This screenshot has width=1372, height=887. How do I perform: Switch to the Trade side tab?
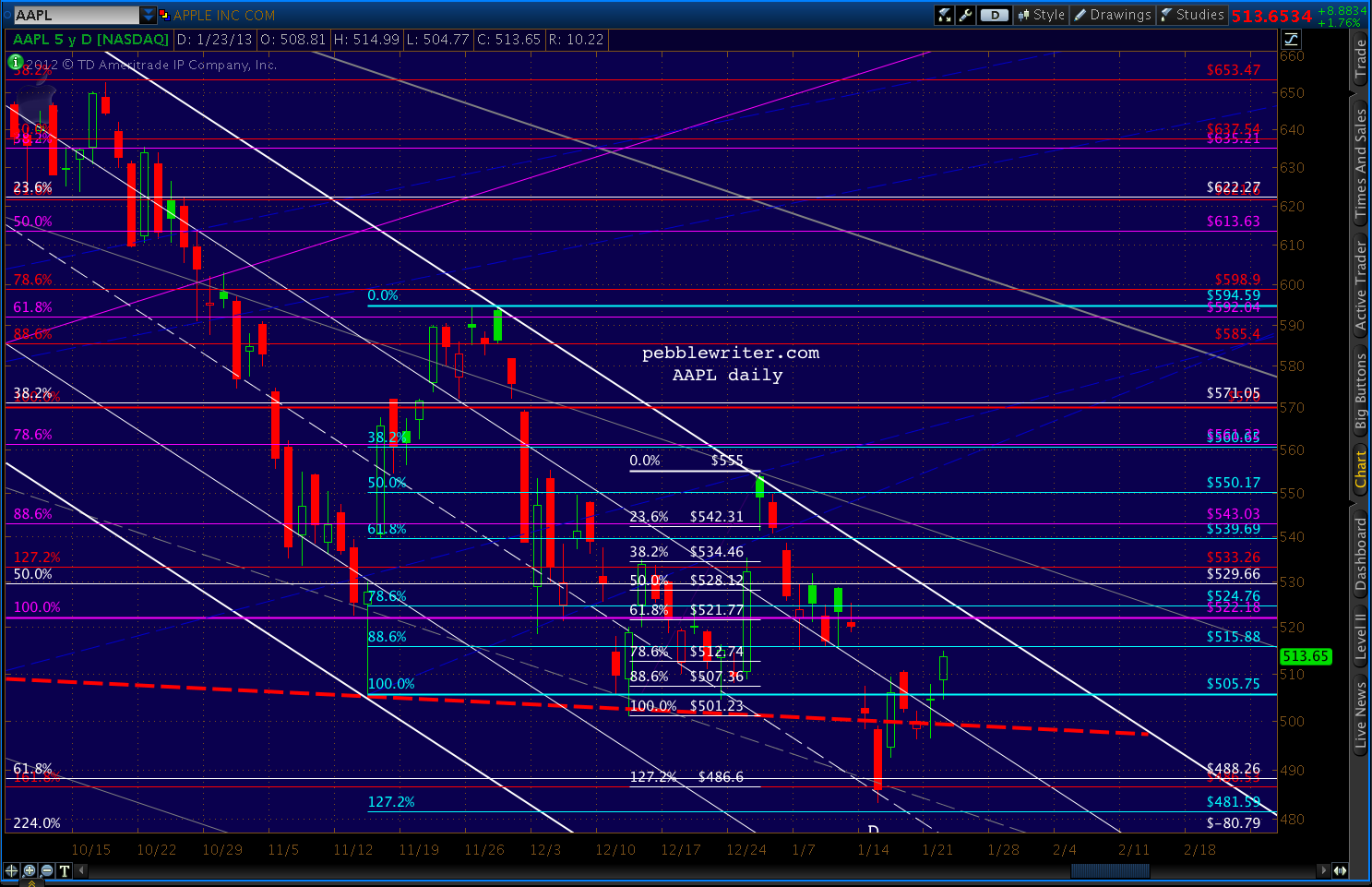[x=1360, y=58]
